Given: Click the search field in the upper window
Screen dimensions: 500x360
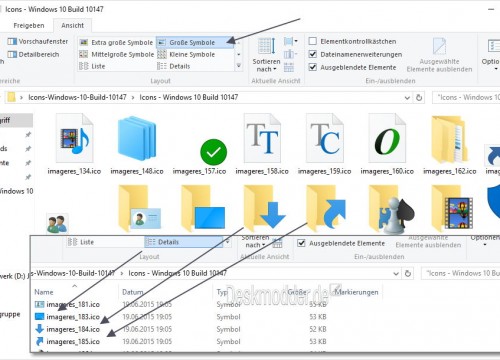Looking at the screenshot, I should pos(467,97).
